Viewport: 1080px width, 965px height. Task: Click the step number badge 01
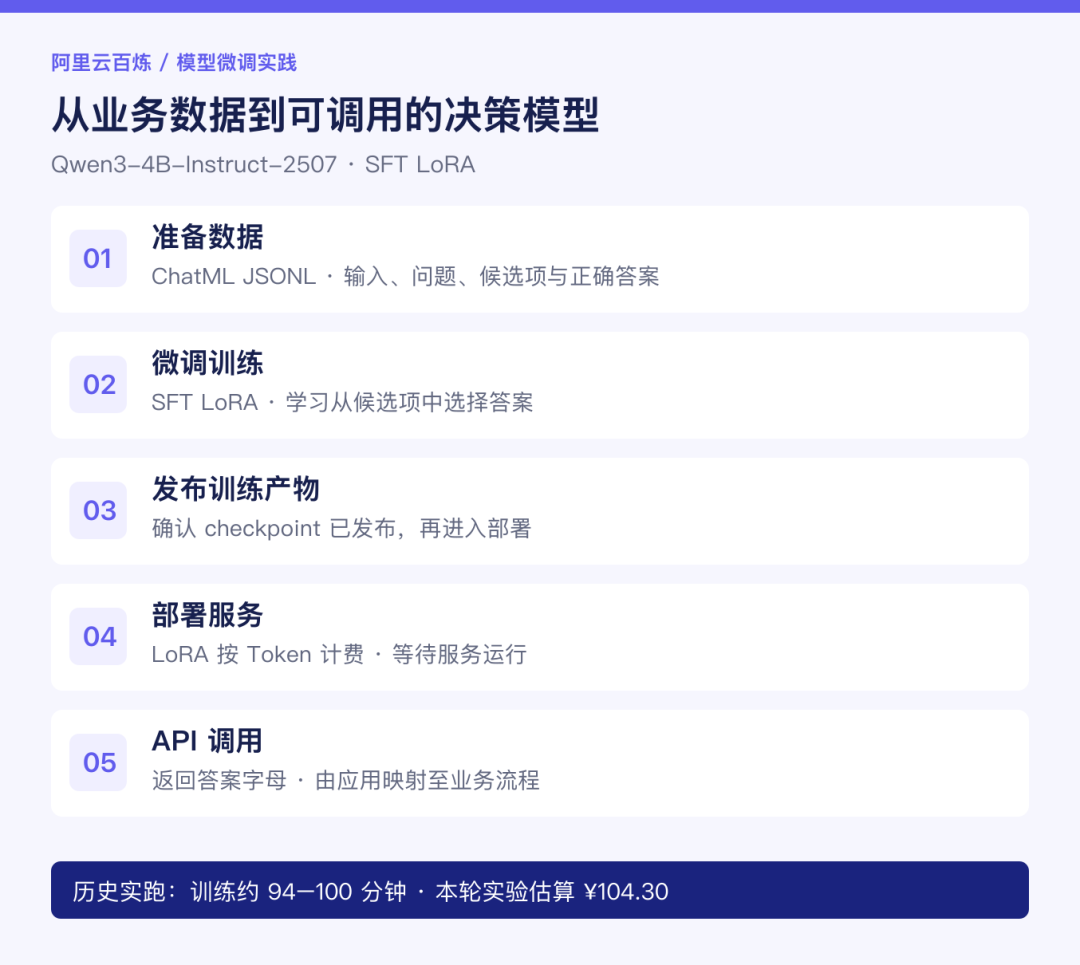98,258
